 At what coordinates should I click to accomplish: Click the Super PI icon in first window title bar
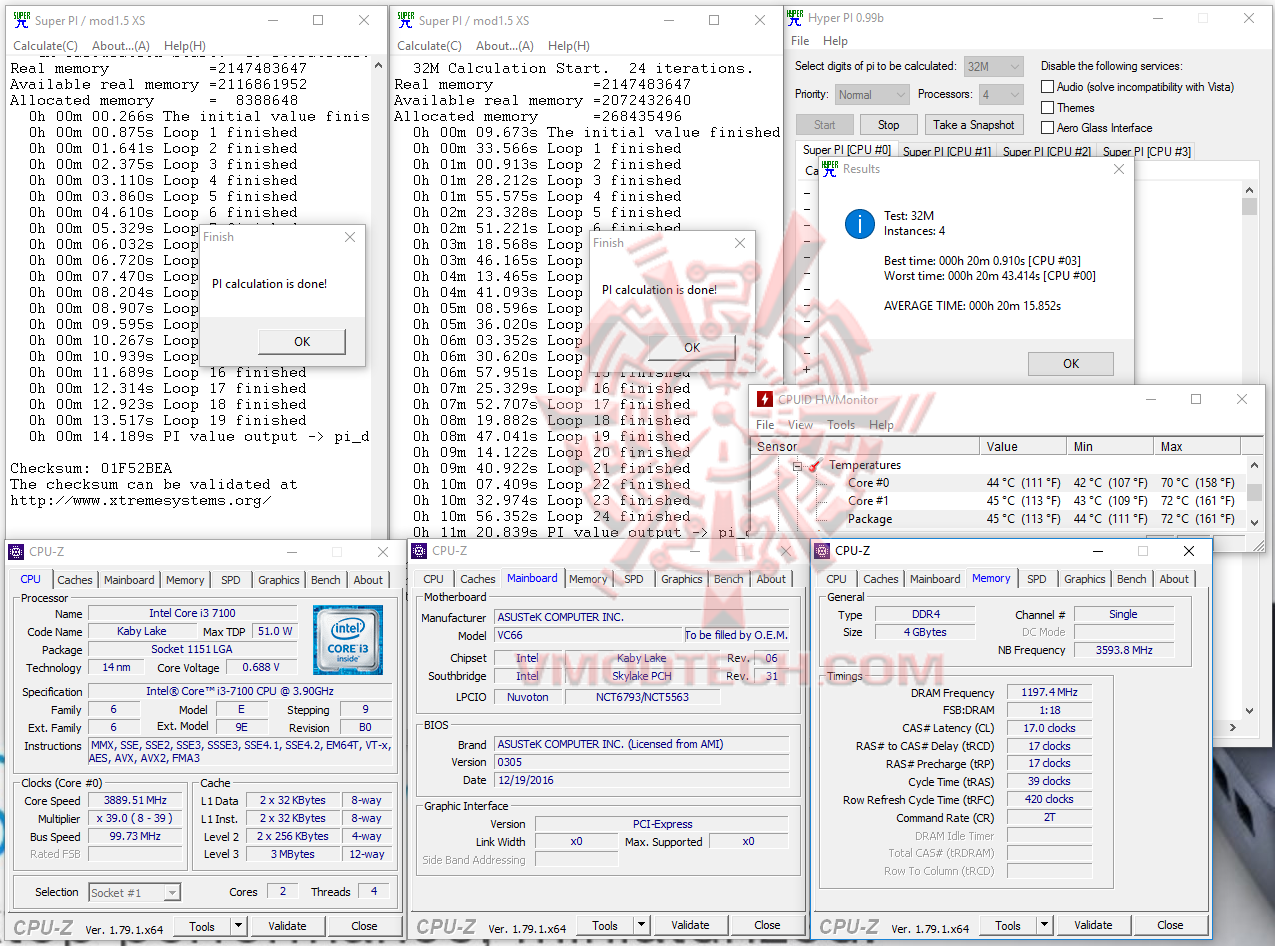click(x=21, y=20)
